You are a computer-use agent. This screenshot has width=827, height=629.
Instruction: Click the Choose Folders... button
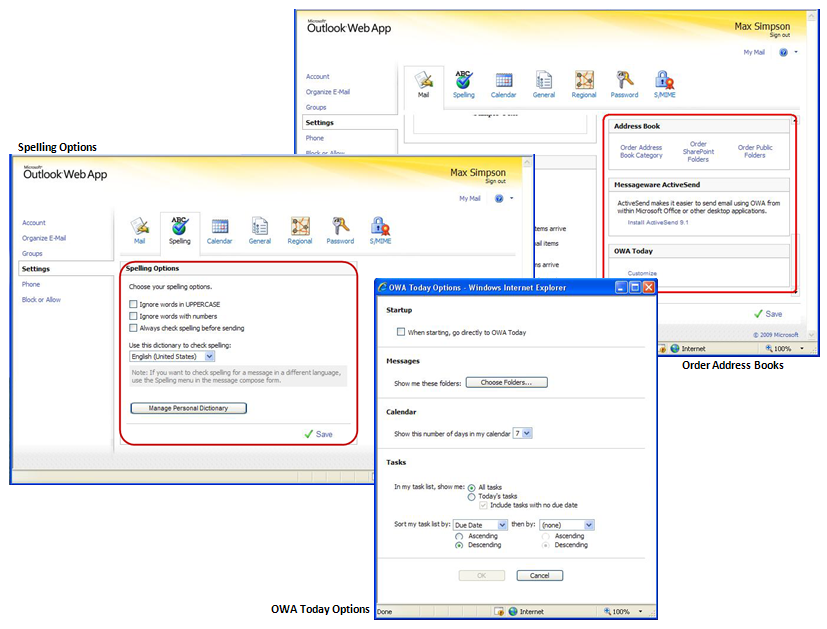pyautogui.click(x=506, y=382)
